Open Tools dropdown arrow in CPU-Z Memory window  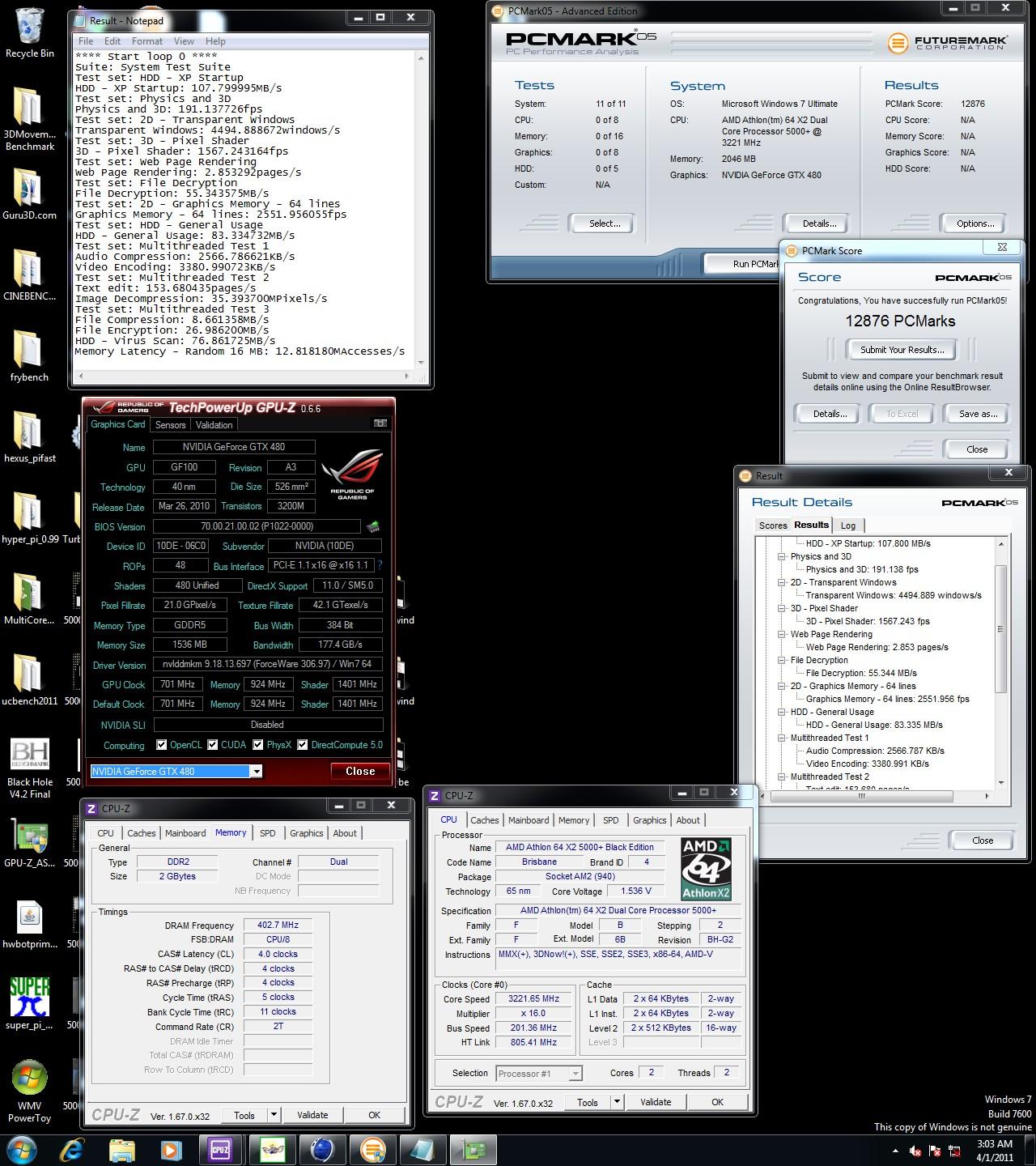(x=274, y=1115)
